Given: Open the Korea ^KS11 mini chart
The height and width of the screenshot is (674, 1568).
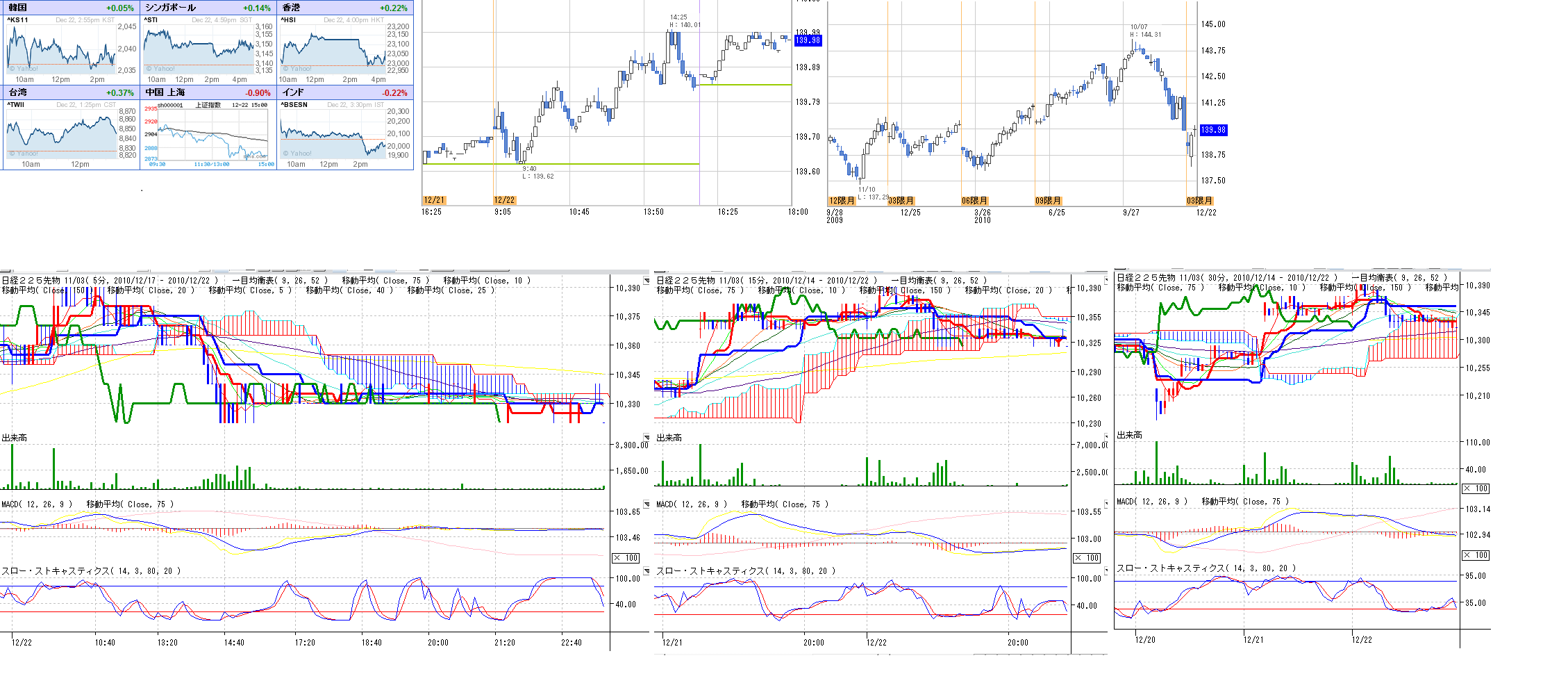Looking at the screenshot, I should (x=61, y=48).
